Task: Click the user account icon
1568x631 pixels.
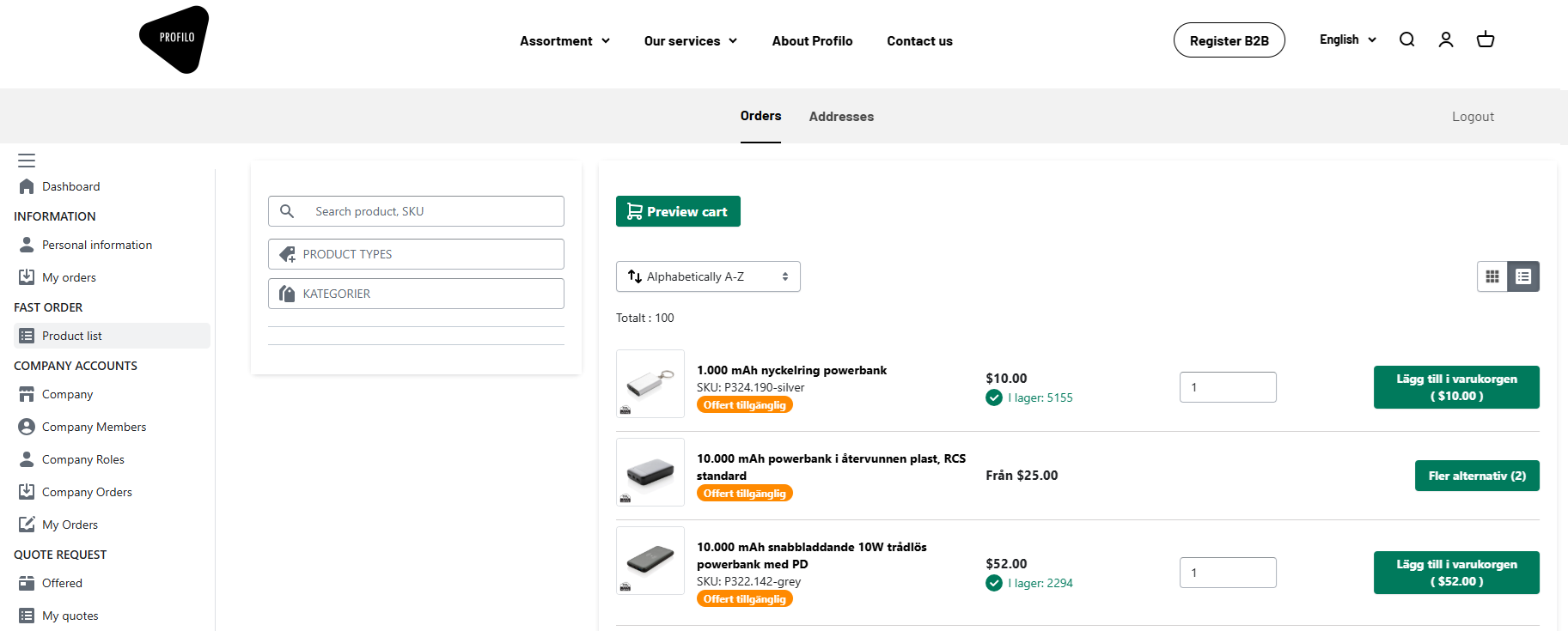Action: click(x=1446, y=39)
